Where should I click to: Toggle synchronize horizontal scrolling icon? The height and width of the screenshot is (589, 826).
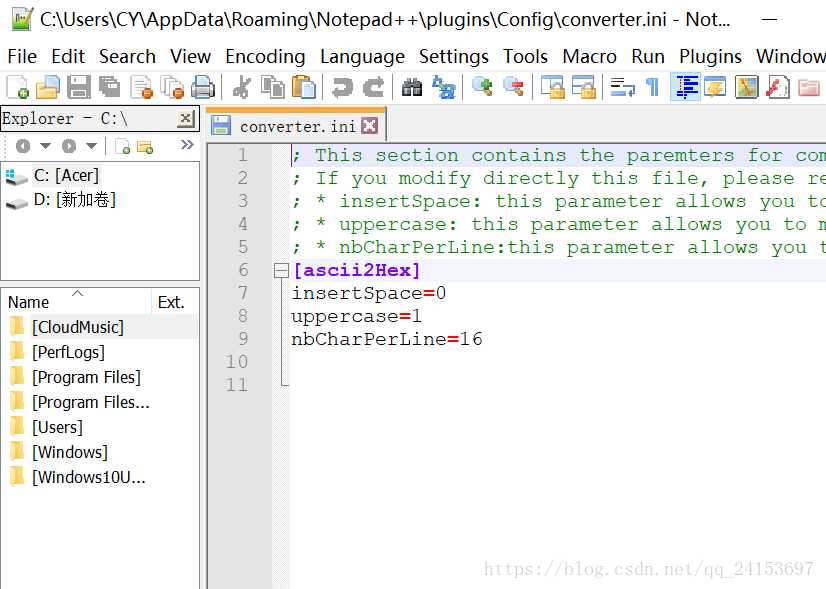[x=583, y=87]
